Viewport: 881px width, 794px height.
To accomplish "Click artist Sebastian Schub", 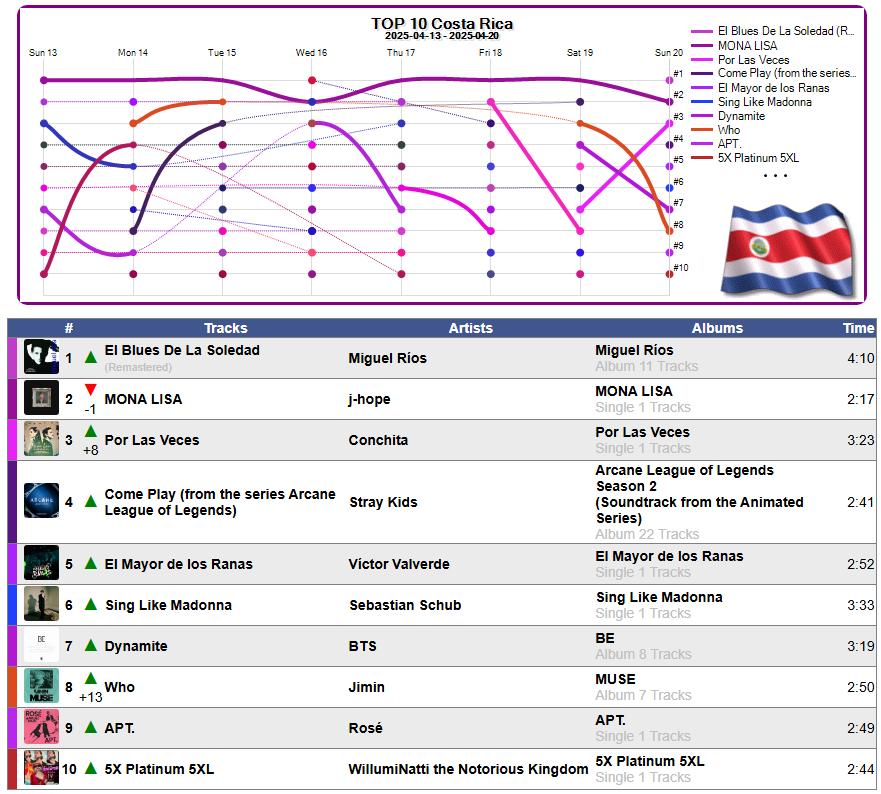I will [405, 605].
